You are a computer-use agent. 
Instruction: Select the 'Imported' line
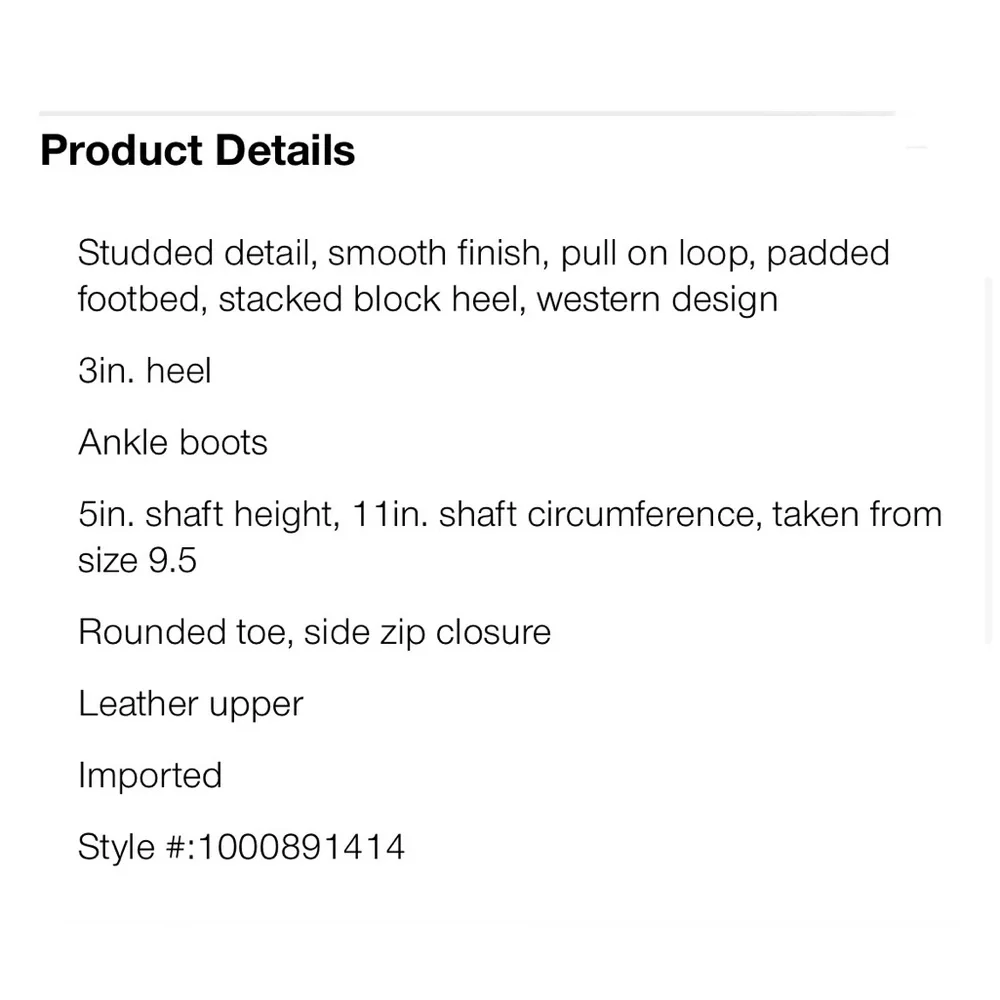coord(150,776)
